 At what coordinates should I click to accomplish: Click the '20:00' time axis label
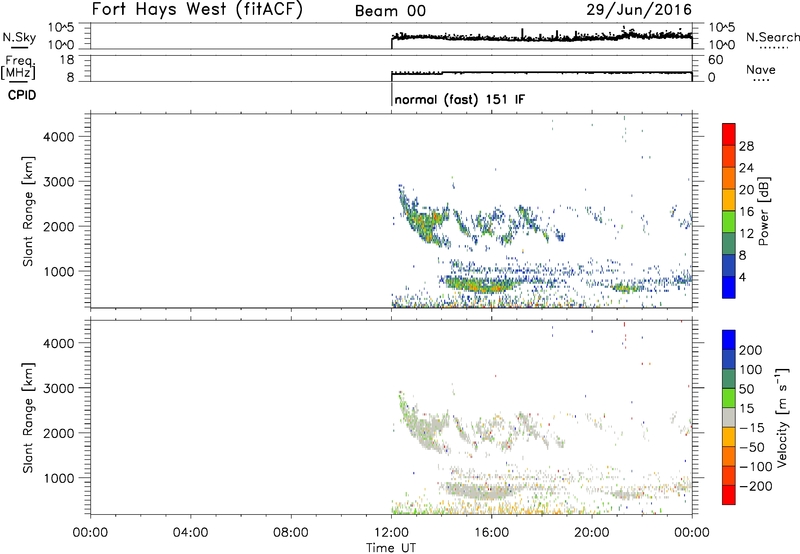(592, 533)
